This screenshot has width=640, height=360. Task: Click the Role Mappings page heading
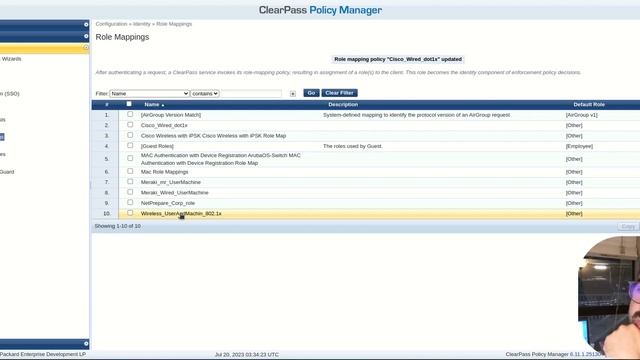pyautogui.click(x=122, y=37)
